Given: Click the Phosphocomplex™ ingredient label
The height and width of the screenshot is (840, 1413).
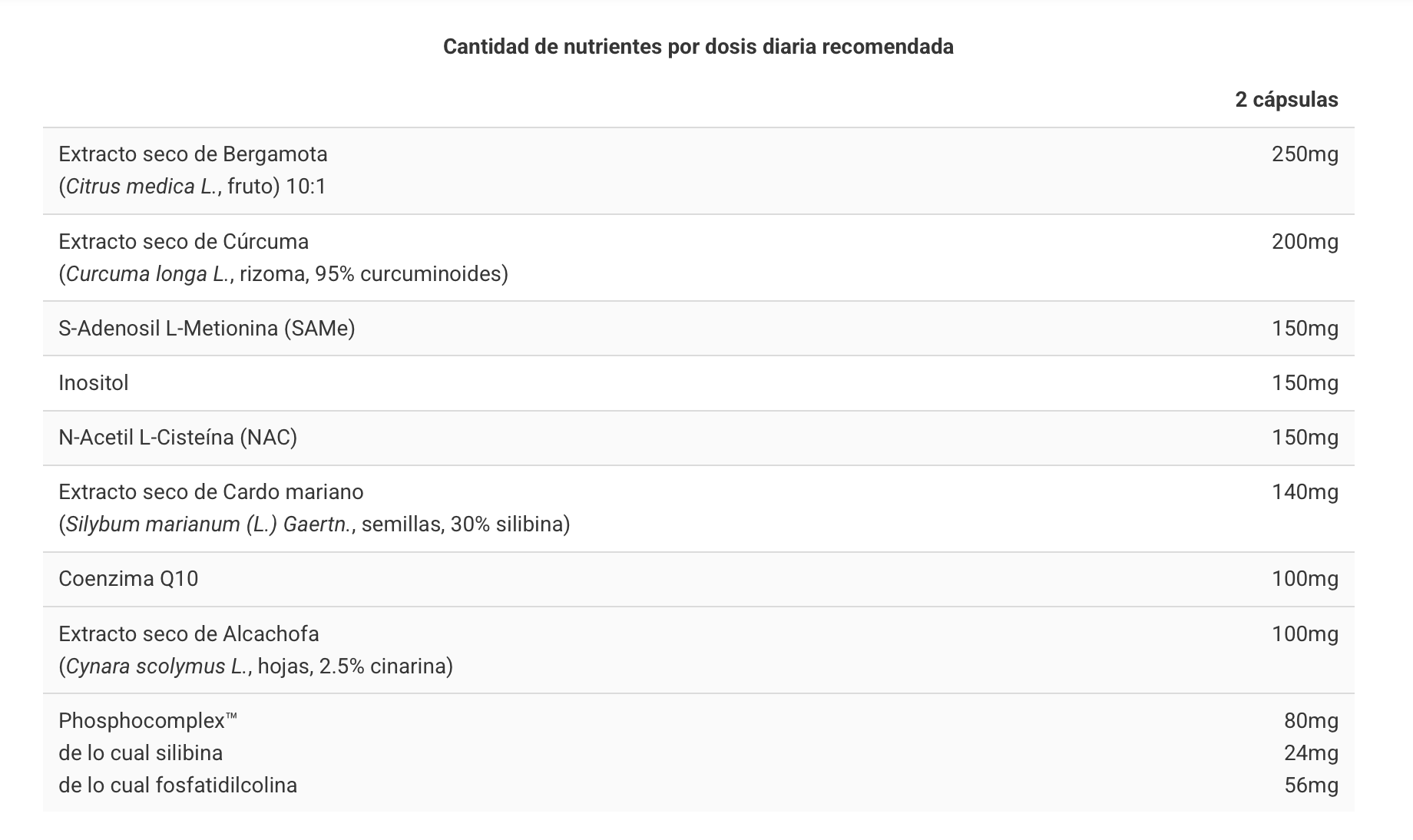Looking at the screenshot, I should tap(148, 721).
